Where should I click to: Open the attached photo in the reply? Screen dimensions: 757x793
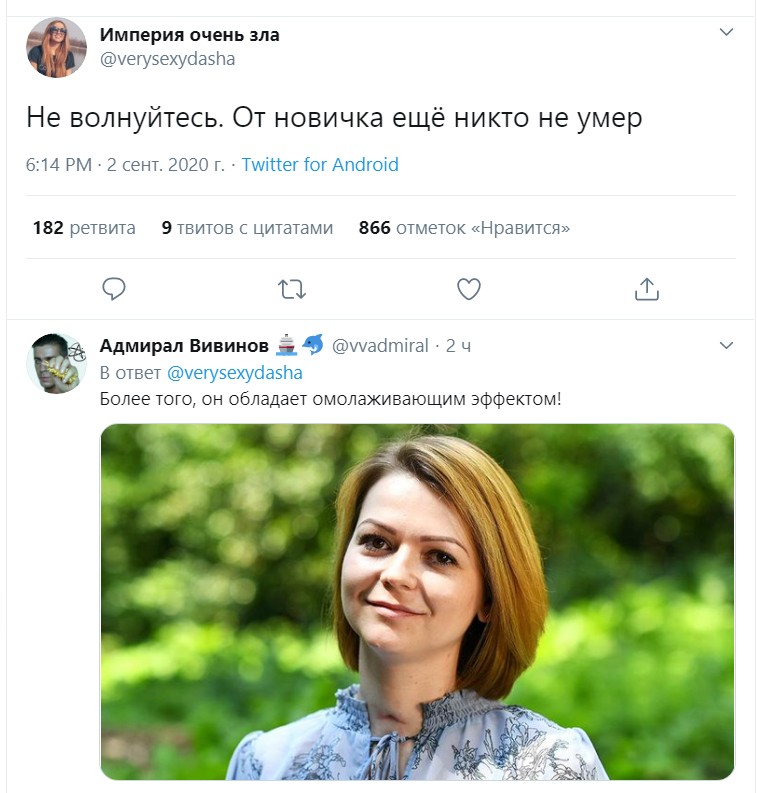418,602
